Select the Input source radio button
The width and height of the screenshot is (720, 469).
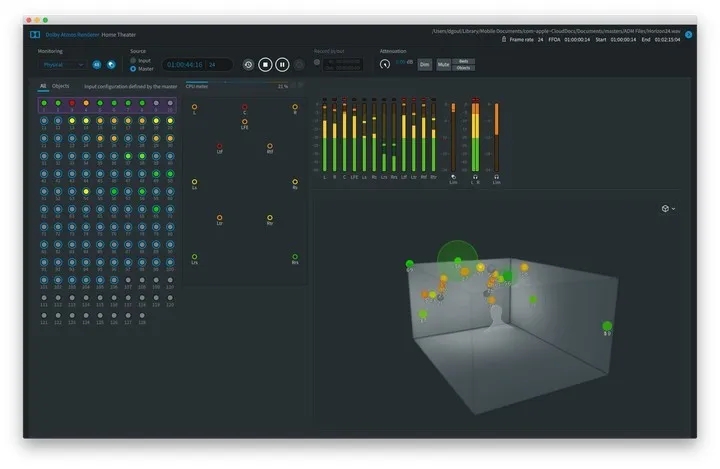(133, 60)
